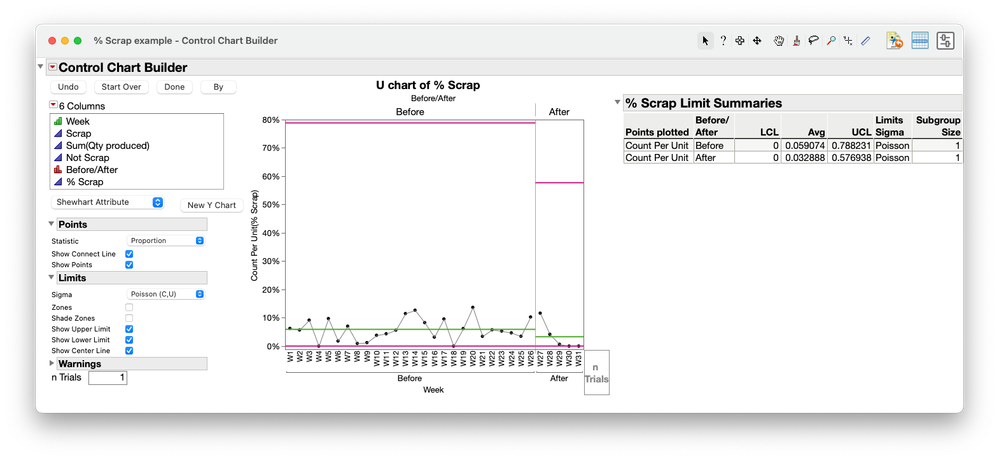Select the Arrow cursor tool
Screen dimensions: 999x460
705,41
